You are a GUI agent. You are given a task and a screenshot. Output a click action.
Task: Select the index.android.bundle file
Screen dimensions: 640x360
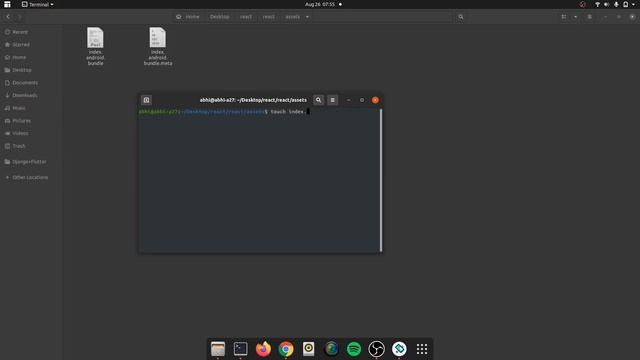[95, 46]
